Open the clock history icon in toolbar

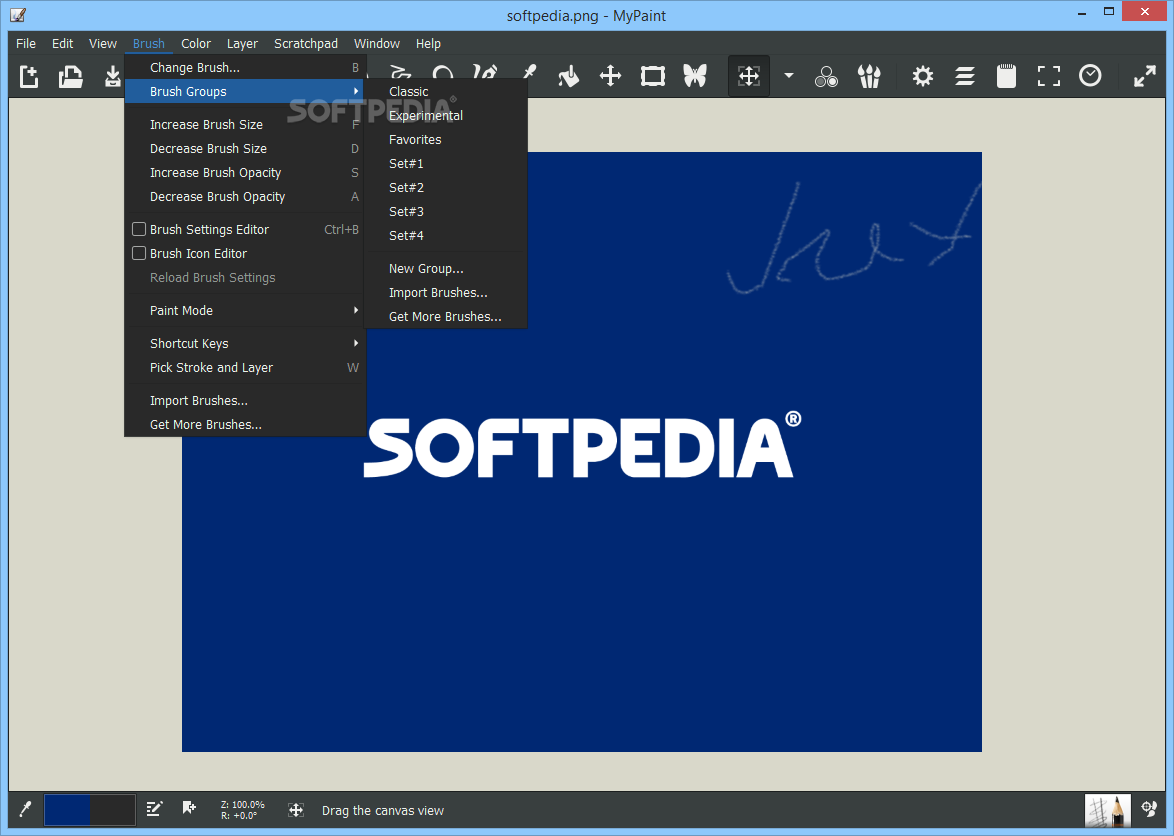(x=1090, y=76)
